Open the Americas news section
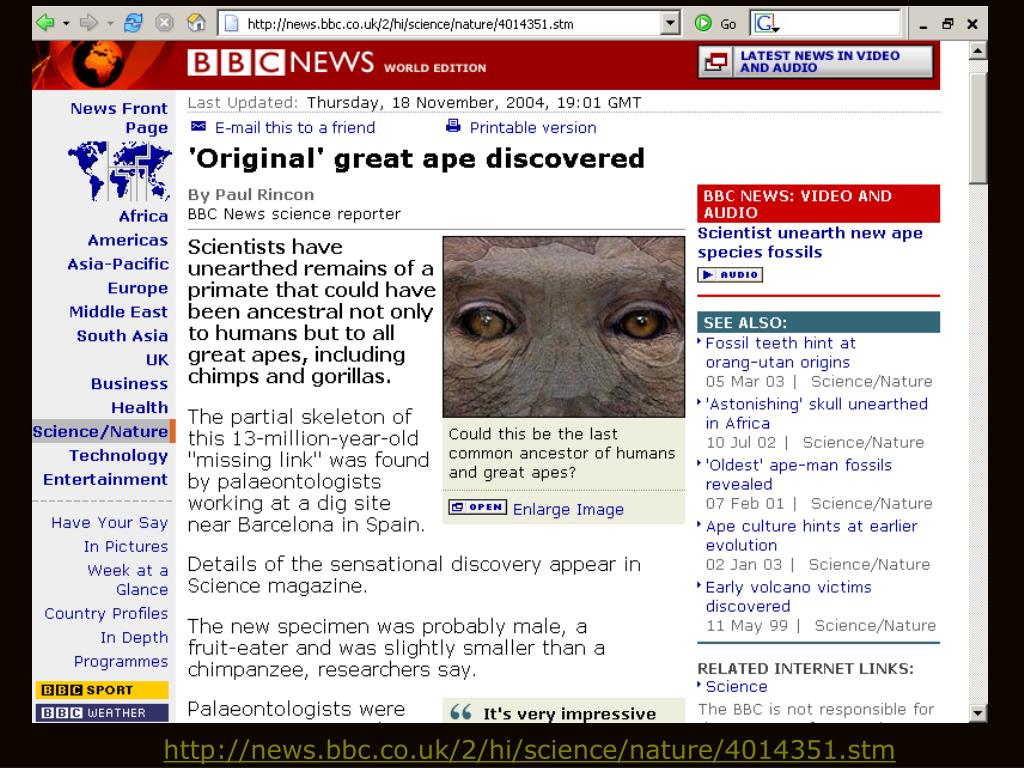 (x=128, y=240)
